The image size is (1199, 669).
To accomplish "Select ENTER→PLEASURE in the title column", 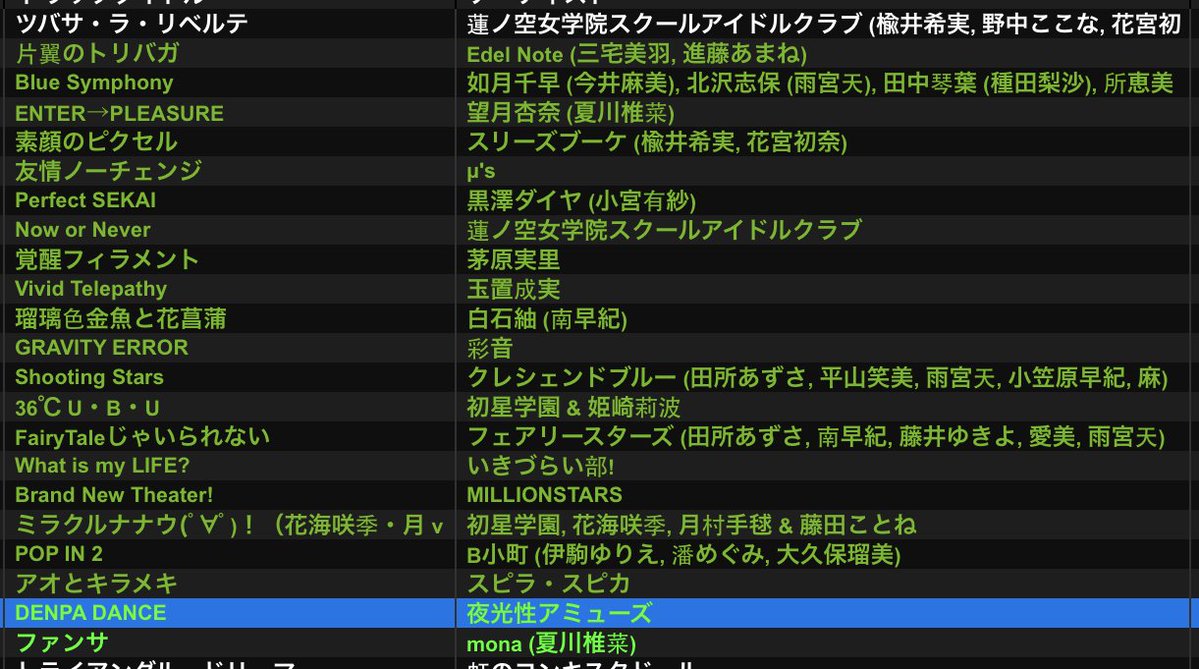I will (x=119, y=113).
